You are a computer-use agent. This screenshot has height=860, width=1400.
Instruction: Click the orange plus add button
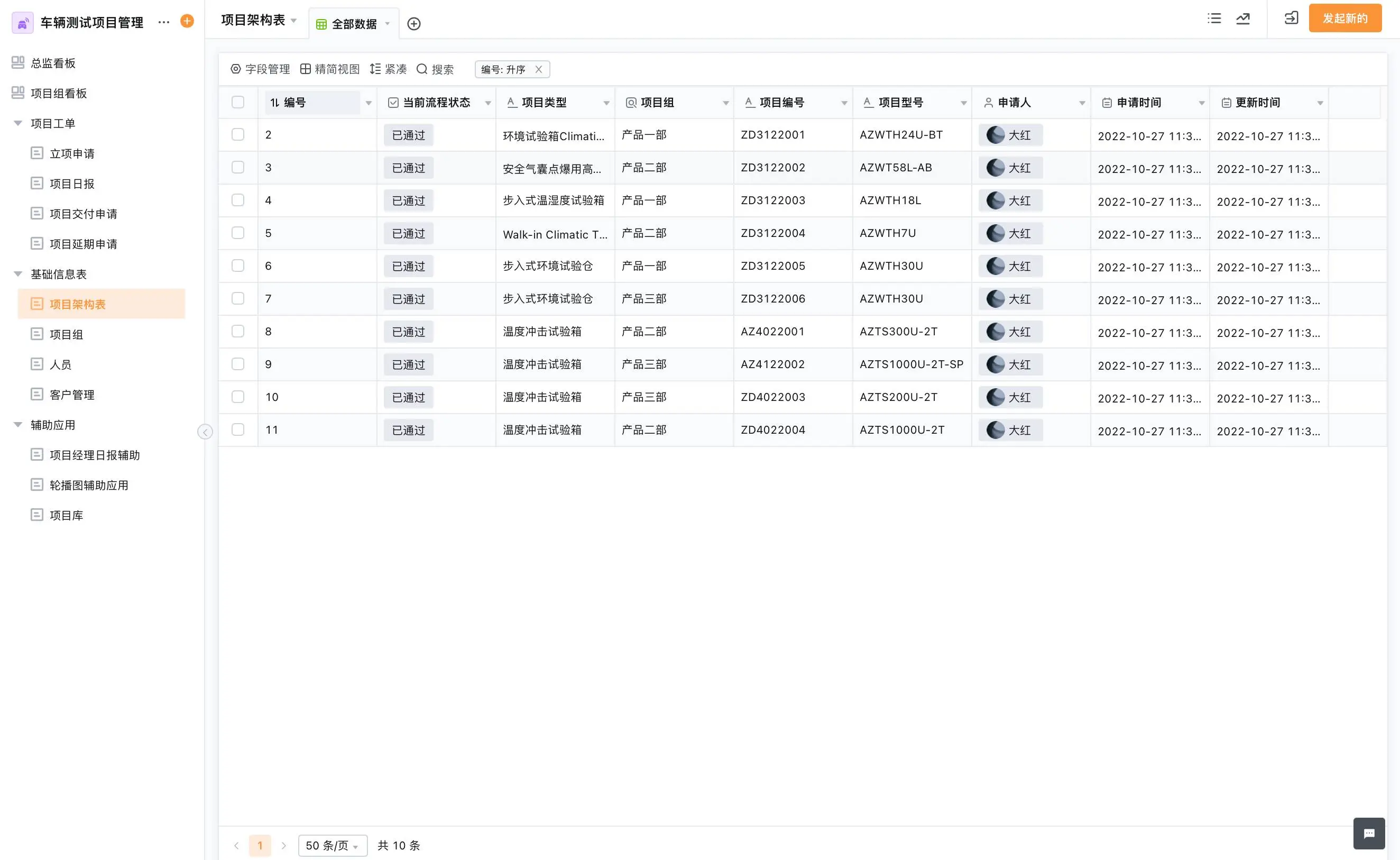tap(187, 21)
